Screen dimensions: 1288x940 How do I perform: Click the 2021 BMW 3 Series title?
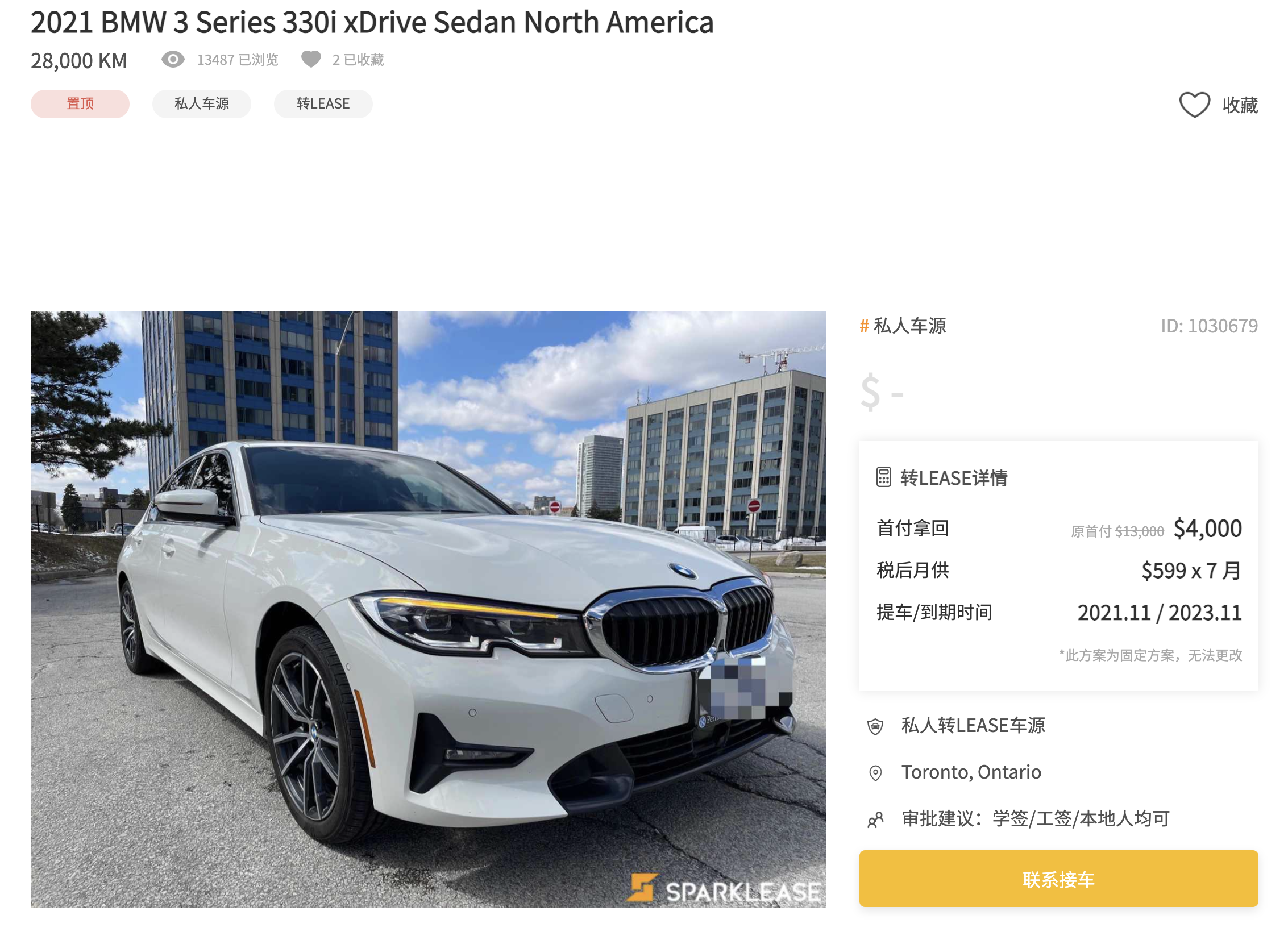coord(372,23)
